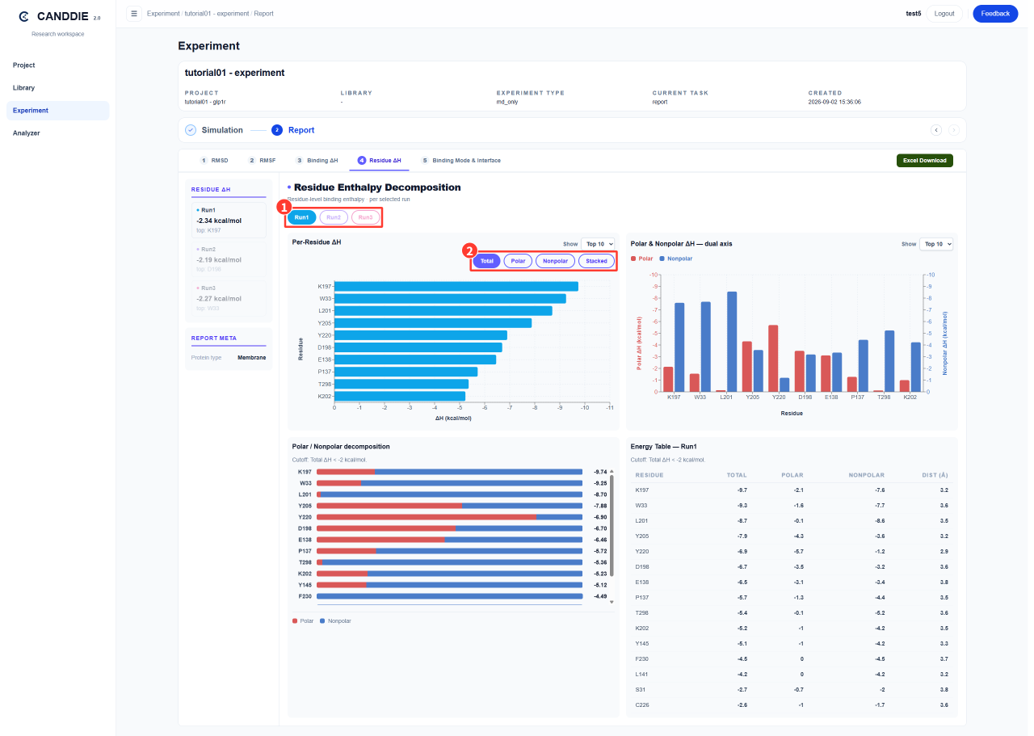1034x736 pixels.
Task: Switch Per-Residue chart to Nonpolar view
Action: [x=555, y=261]
